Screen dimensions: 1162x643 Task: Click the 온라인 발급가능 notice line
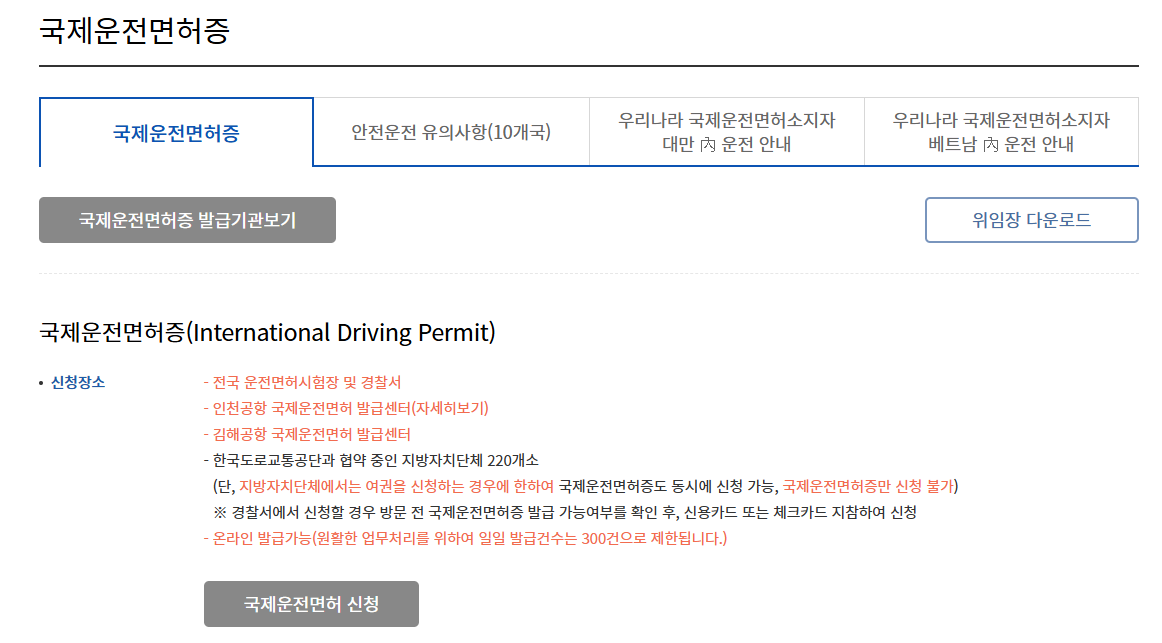[465, 539]
